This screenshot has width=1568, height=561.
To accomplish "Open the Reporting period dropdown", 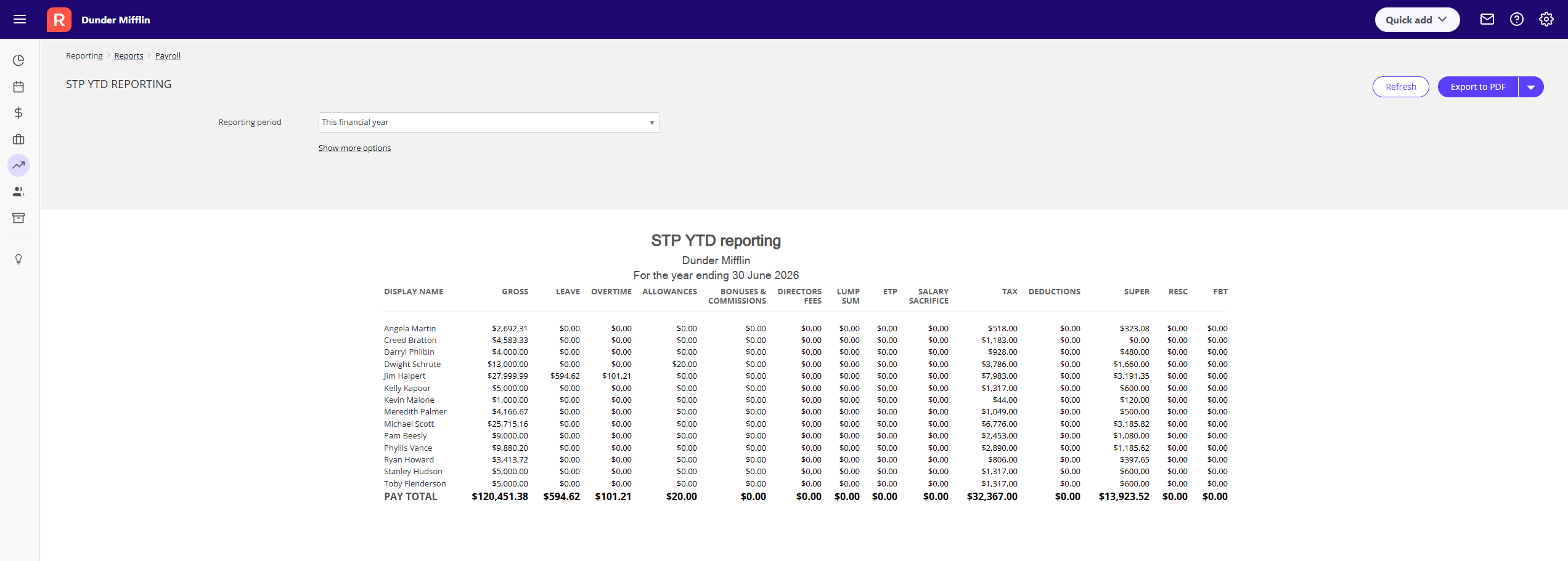I will [x=489, y=123].
